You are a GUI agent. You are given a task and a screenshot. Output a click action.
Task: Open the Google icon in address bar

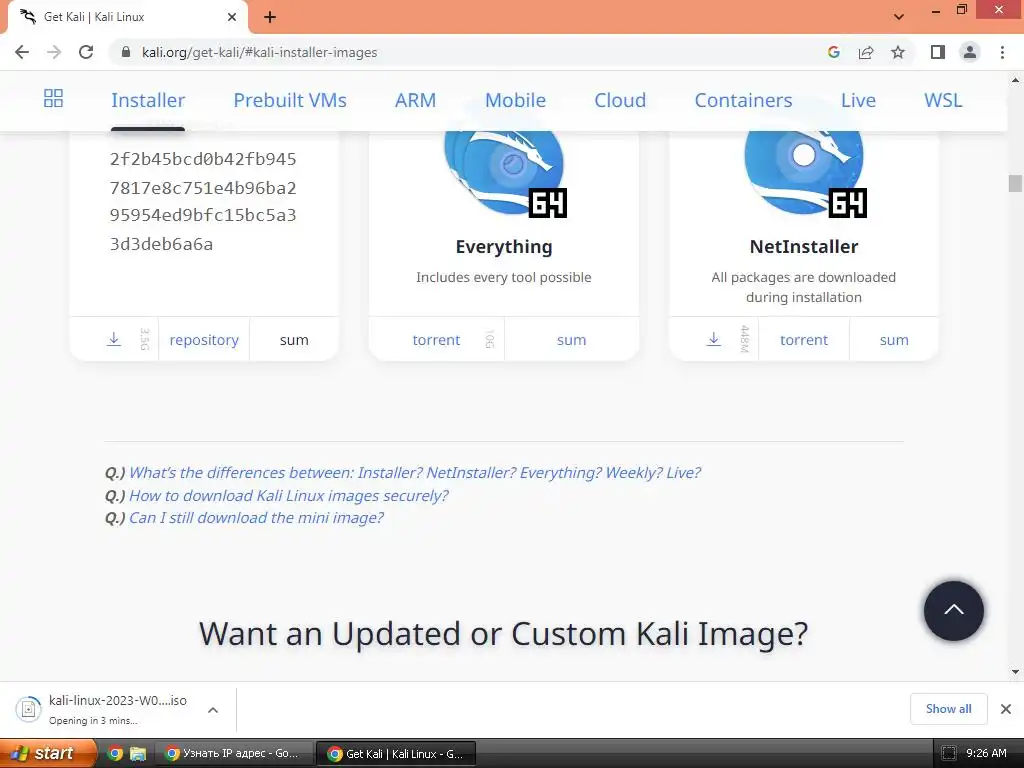(x=833, y=52)
